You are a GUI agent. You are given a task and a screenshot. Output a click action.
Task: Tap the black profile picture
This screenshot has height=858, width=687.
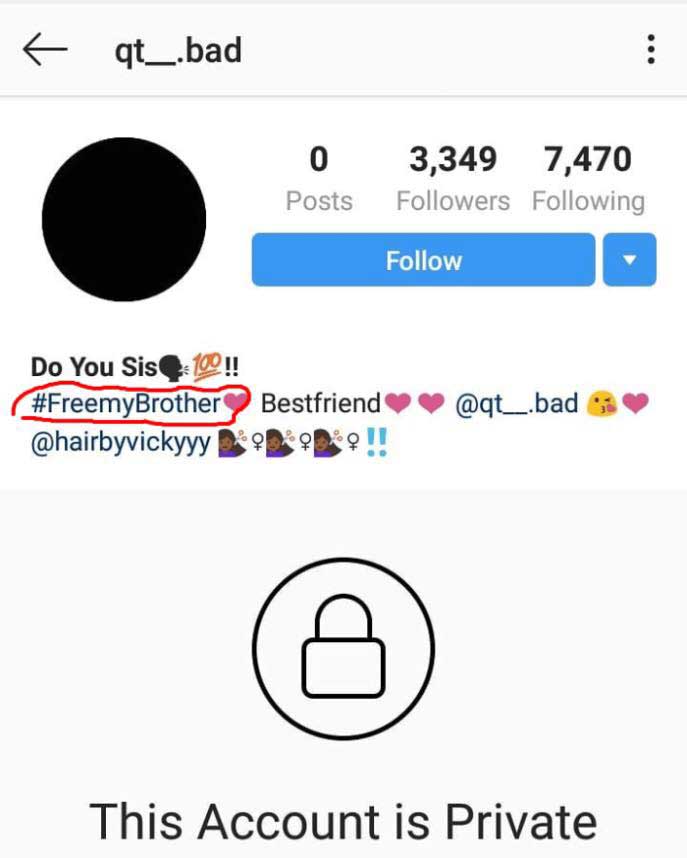point(124,219)
